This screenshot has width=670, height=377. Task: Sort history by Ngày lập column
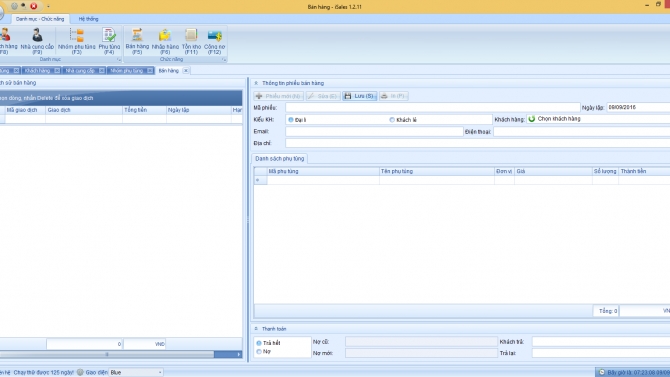tap(199, 110)
